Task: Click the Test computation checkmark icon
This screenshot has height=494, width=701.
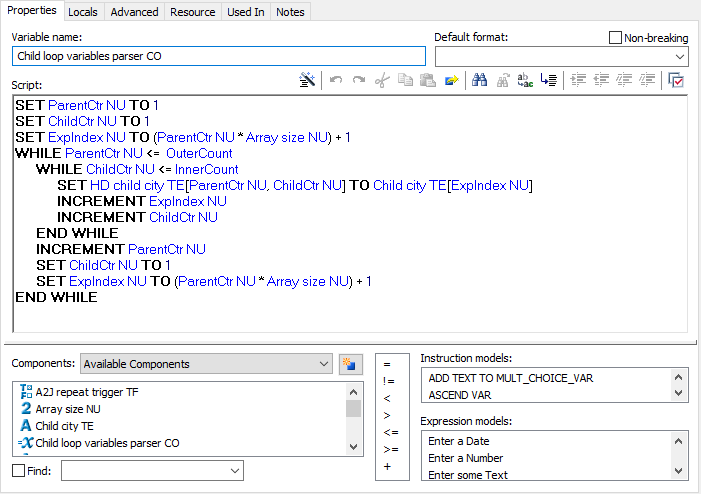Action: click(x=676, y=80)
